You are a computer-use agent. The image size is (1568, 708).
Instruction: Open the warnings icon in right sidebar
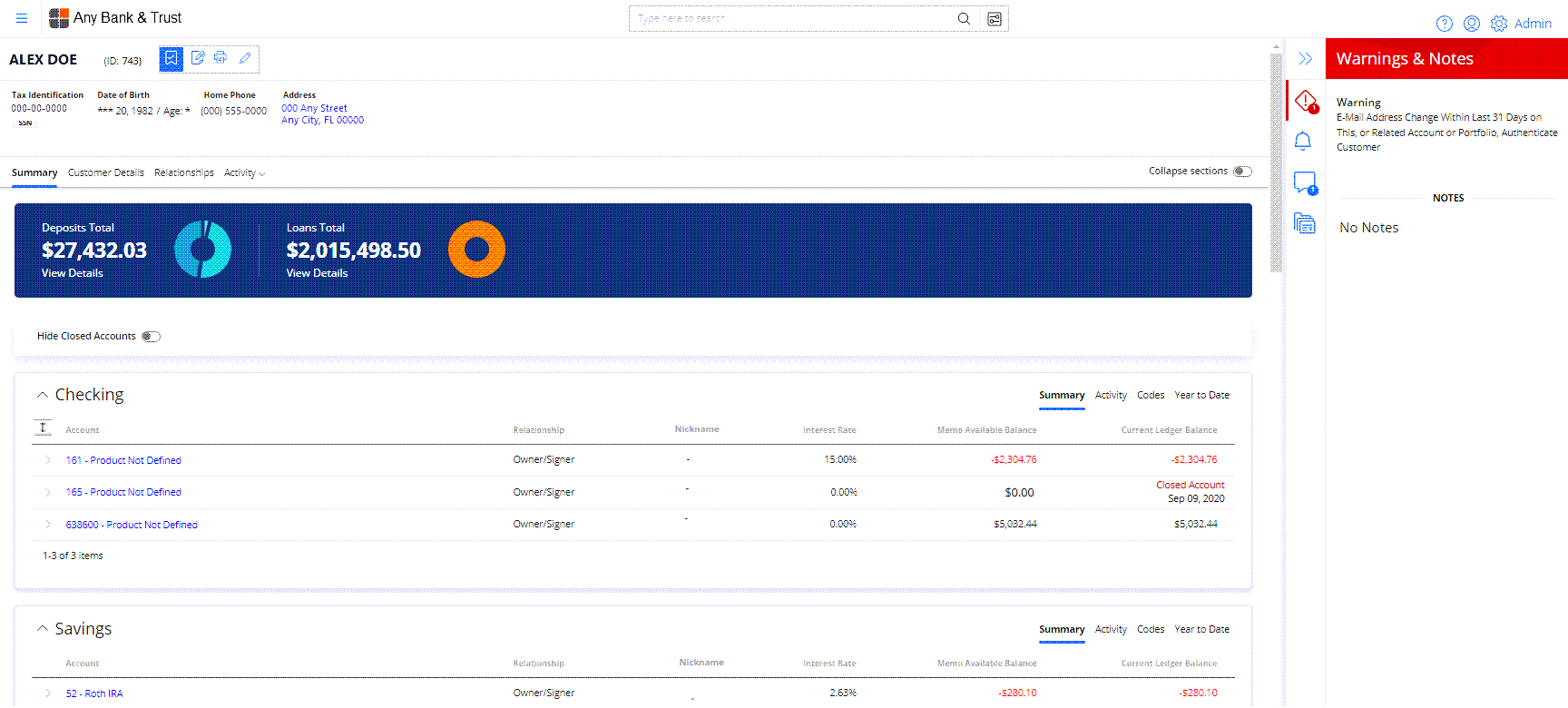pos(1305,101)
